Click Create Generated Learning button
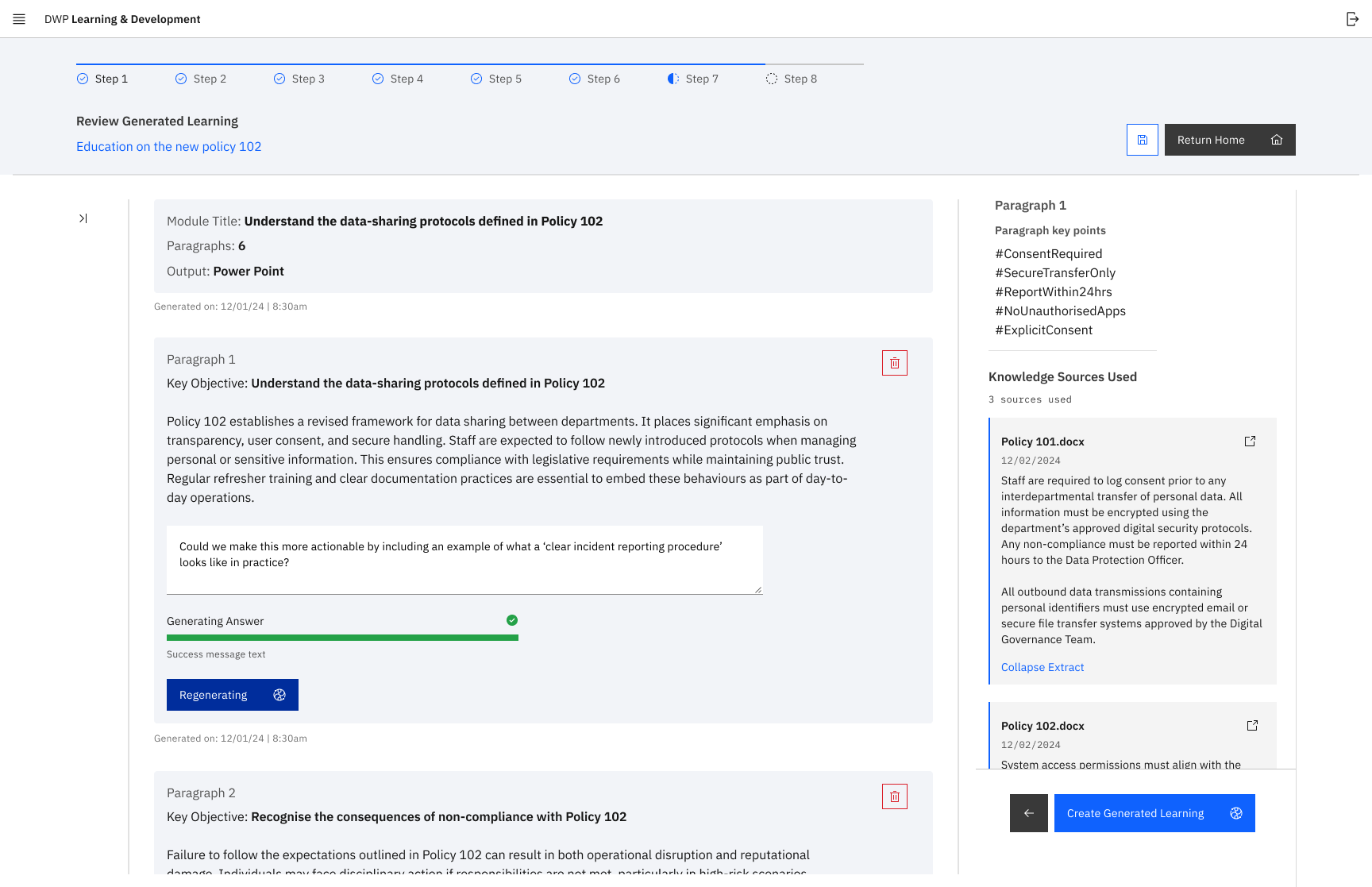The width and height of the screenshot is (1372, 887). 1154,813
